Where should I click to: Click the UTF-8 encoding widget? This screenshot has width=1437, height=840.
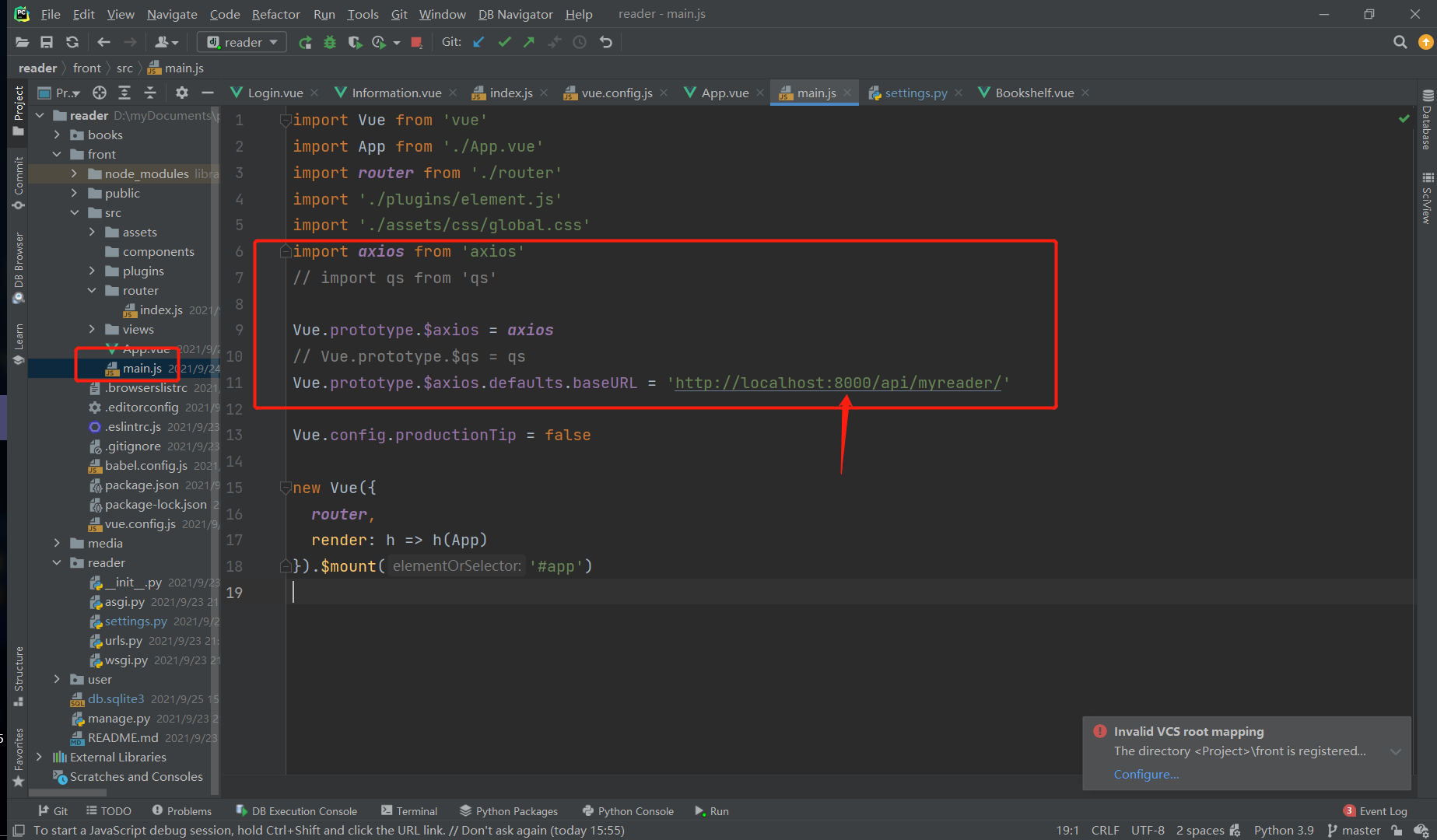point(1148,831)
